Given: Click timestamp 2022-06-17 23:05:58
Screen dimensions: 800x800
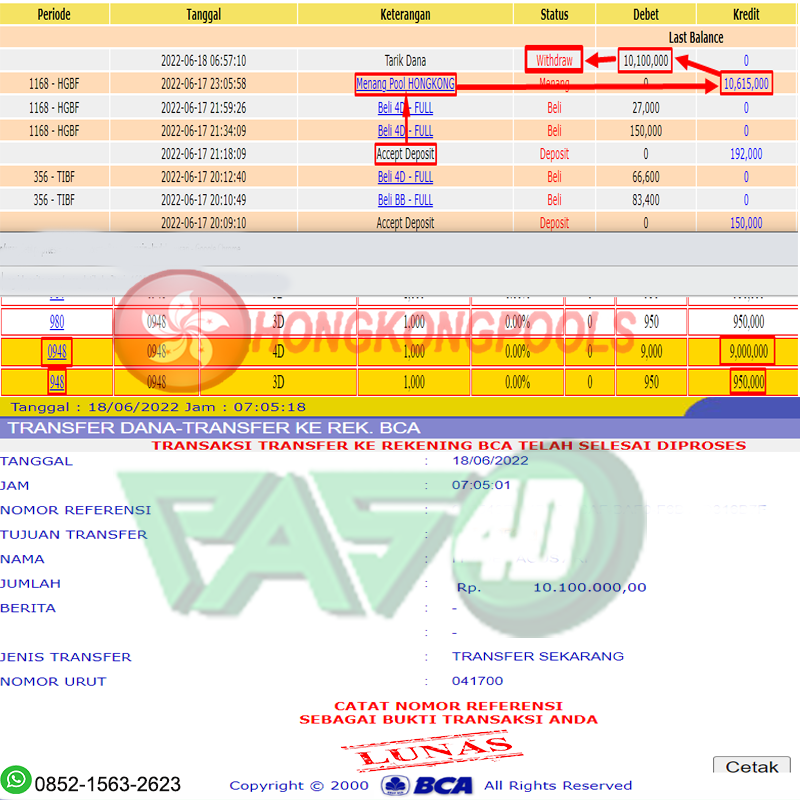Looking at the screenshot, I should [x=204, y=84].
